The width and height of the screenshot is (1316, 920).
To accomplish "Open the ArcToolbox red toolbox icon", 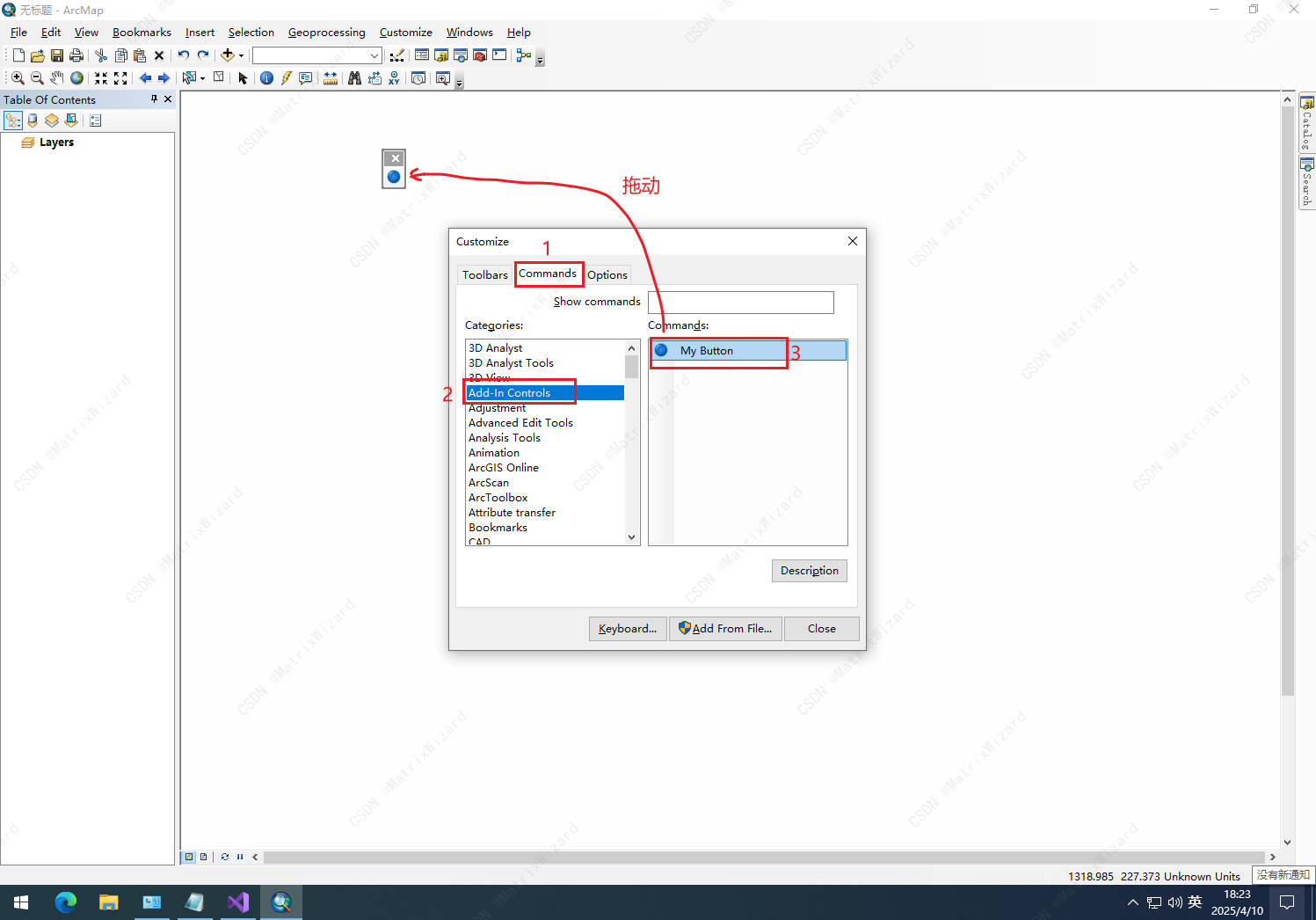I will [x=480, y=55].
